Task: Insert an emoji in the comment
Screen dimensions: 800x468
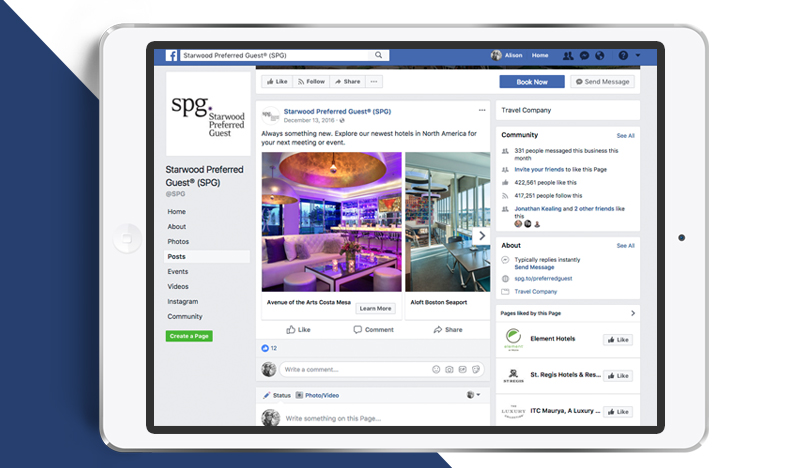Action: click(x=436, y=370)
